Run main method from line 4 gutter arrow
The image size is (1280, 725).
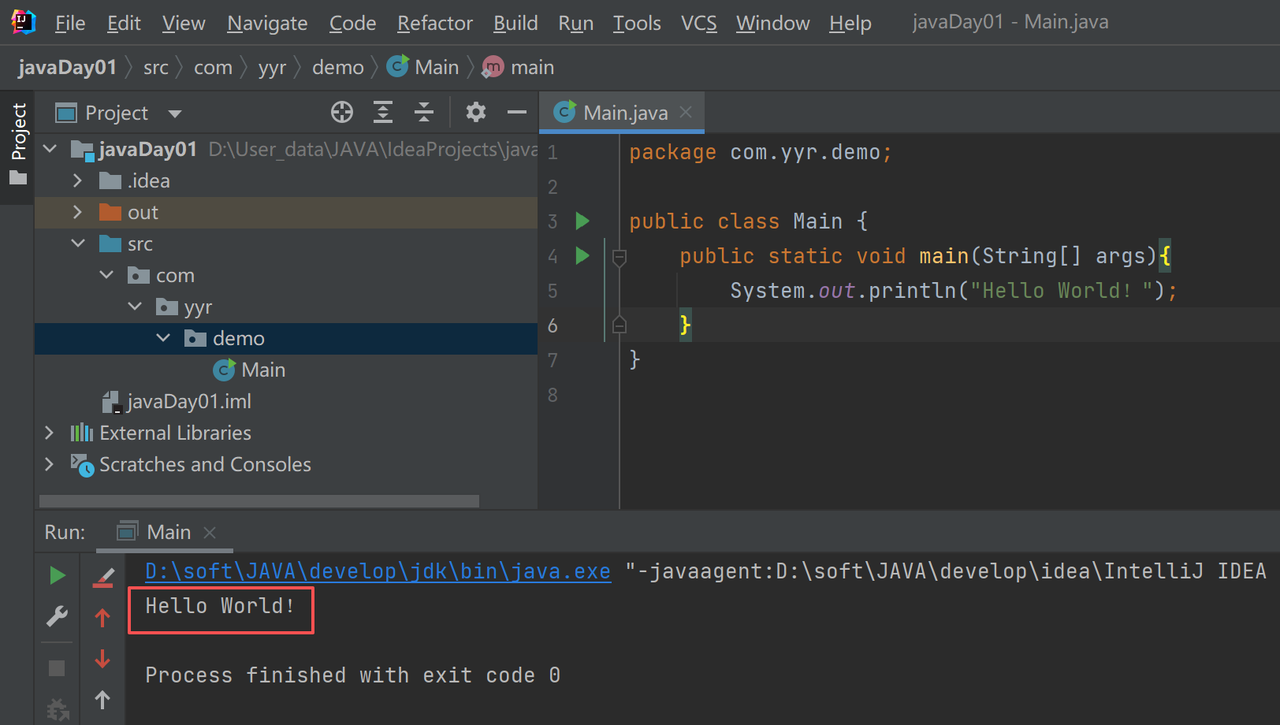click(582, 256)
